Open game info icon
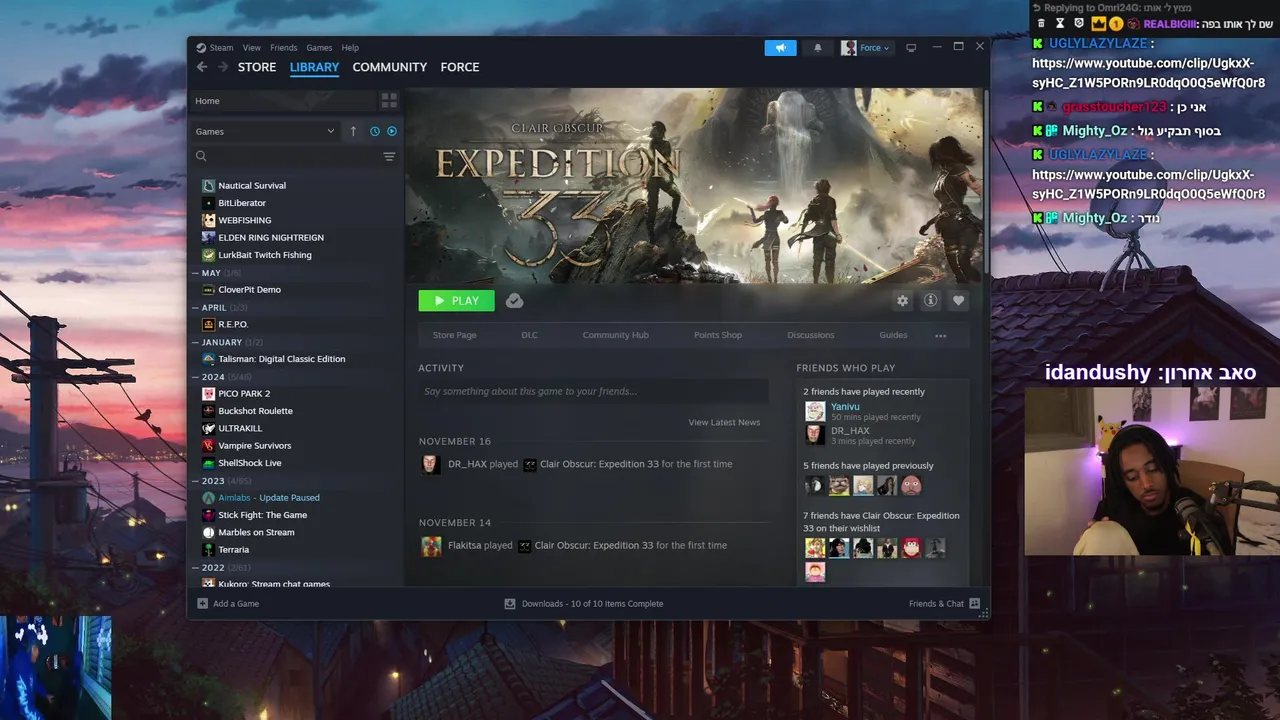This screenshot has height=720, width=1280. coord(930,300)
